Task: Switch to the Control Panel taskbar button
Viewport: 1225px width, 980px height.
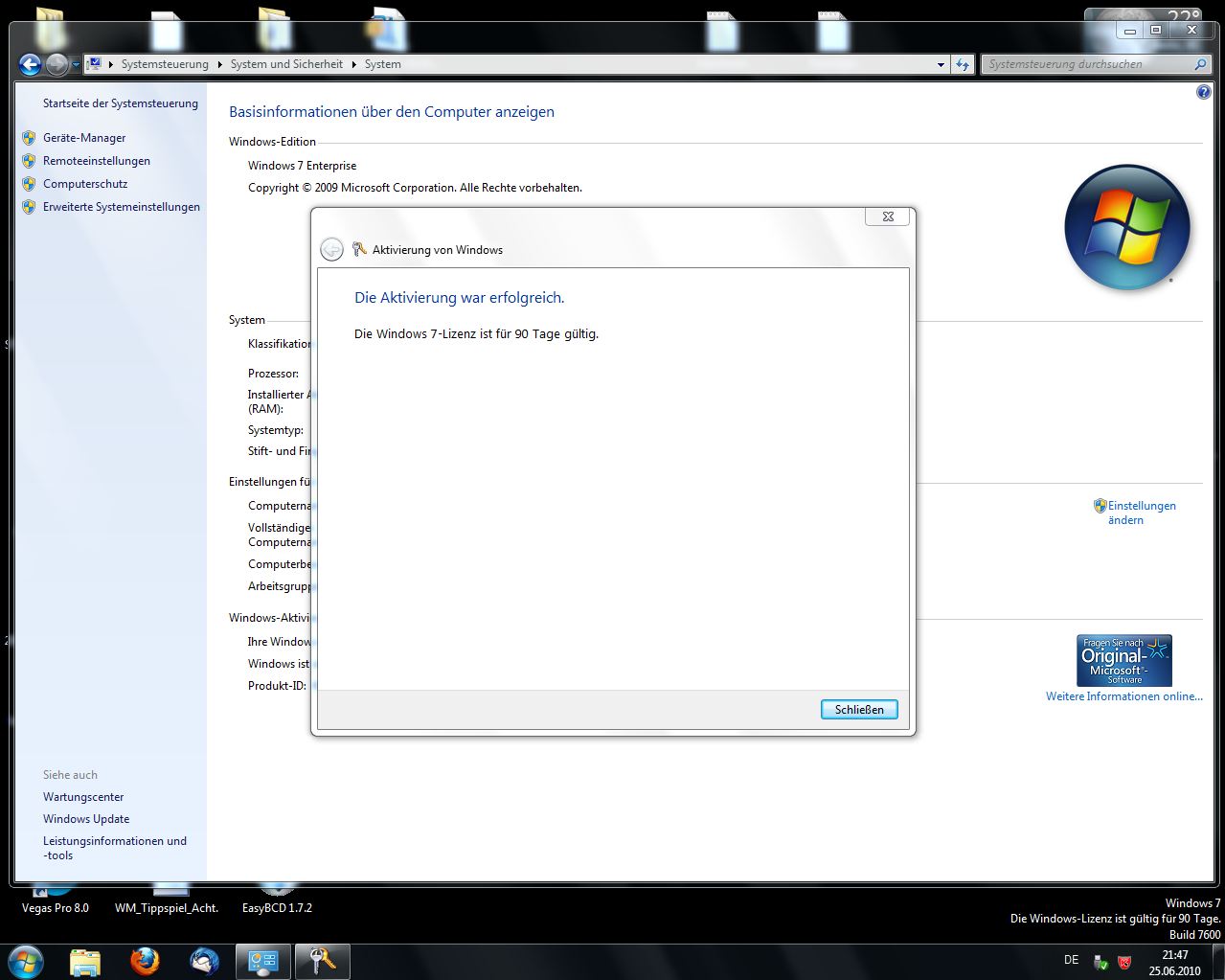Action: coord(263,961)
